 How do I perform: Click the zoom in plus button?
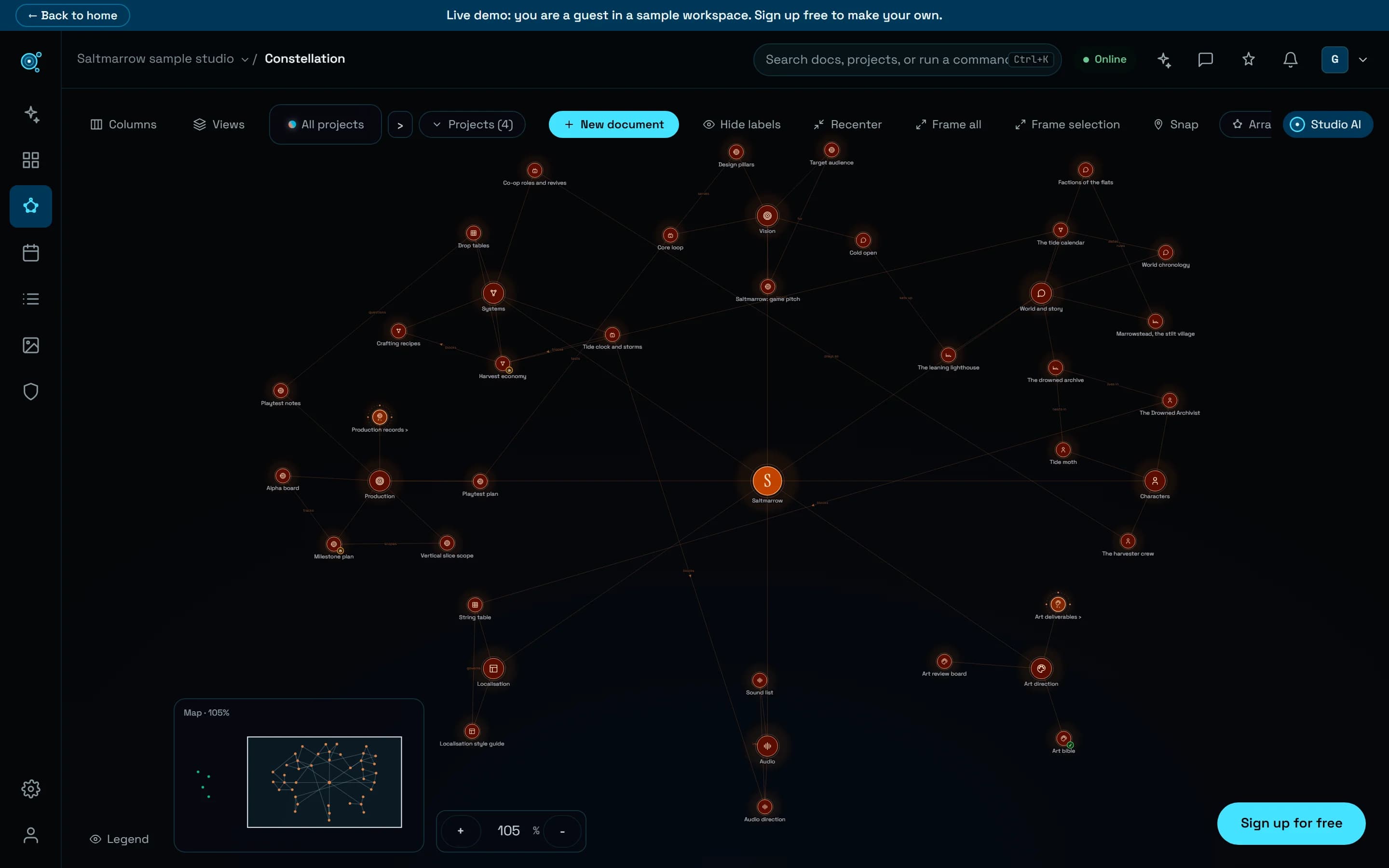coord(460,831)
